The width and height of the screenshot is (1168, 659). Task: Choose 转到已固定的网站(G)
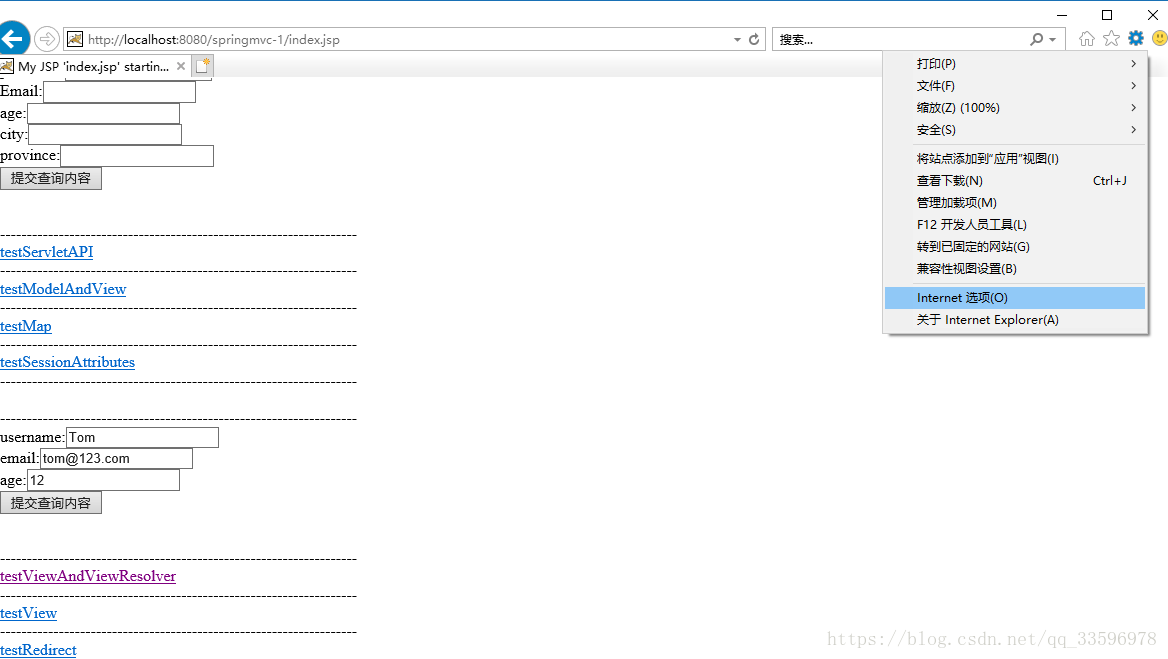coord(1015,246)
